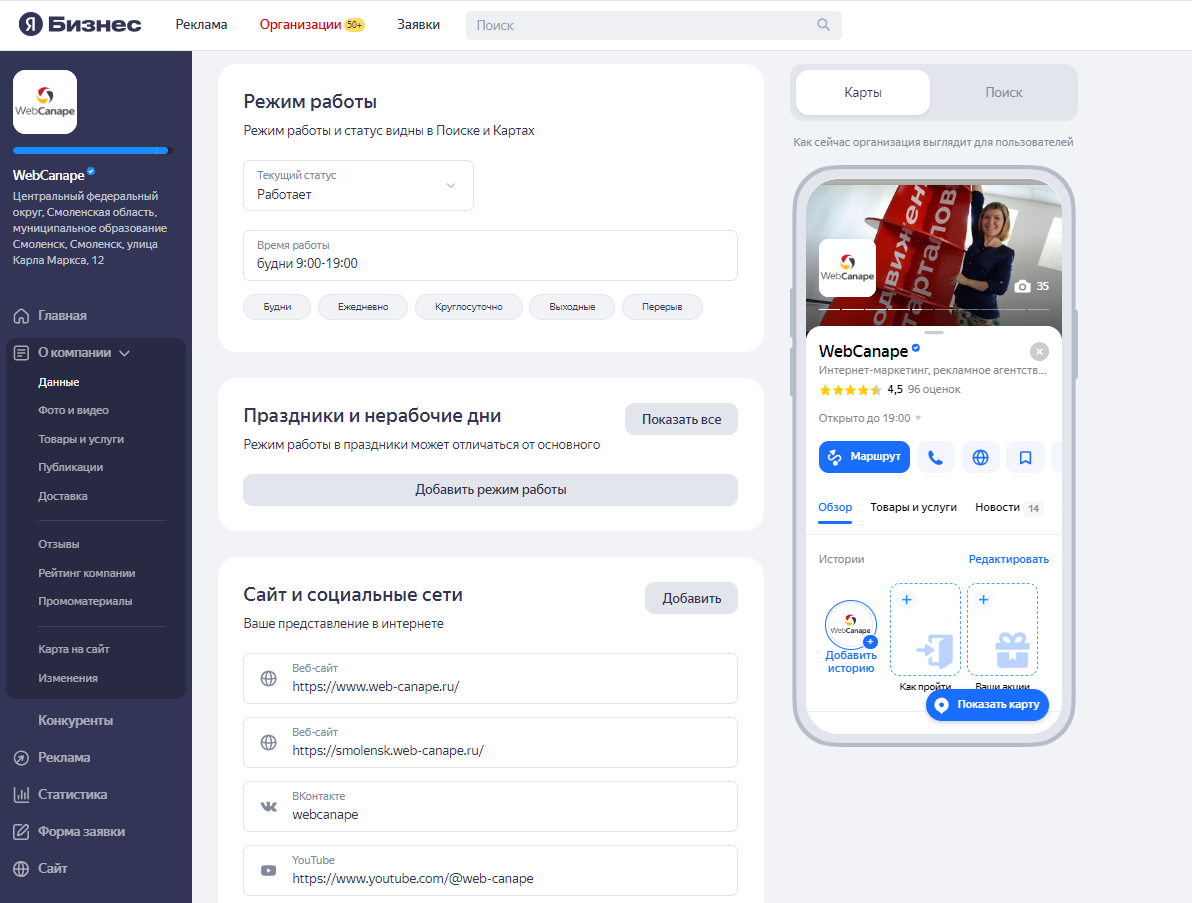
Task: Click the Сайт globe icon in sidebar
Action: pyautogui.click(x=21, y=868)
